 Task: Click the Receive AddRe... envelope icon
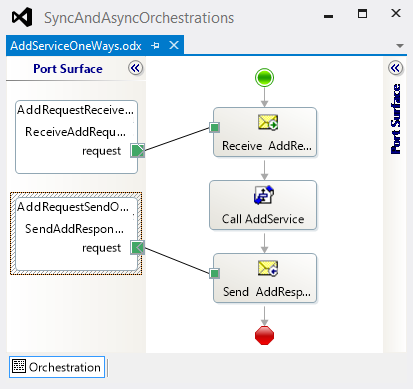pyautogui.click(x=268, y=122)
